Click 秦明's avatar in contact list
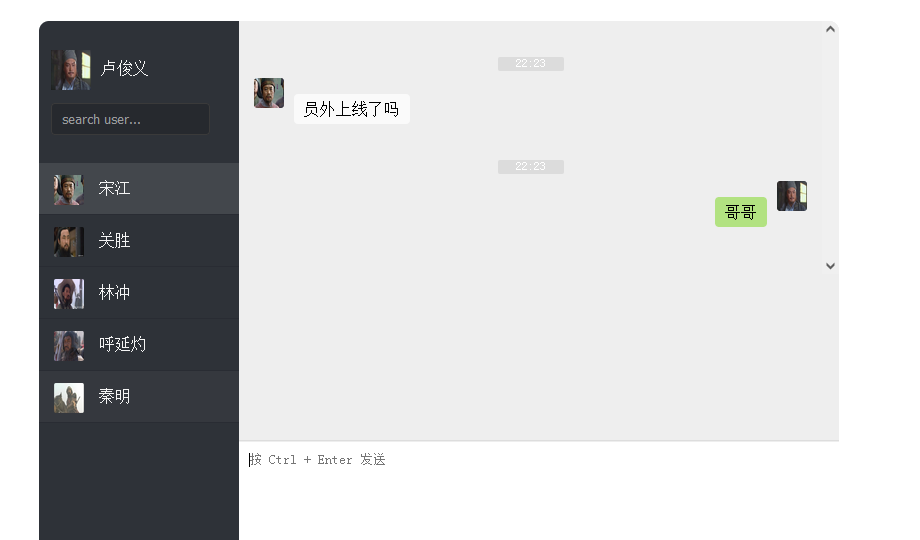This screenshot has width=920, height=540. pos(69,398)
